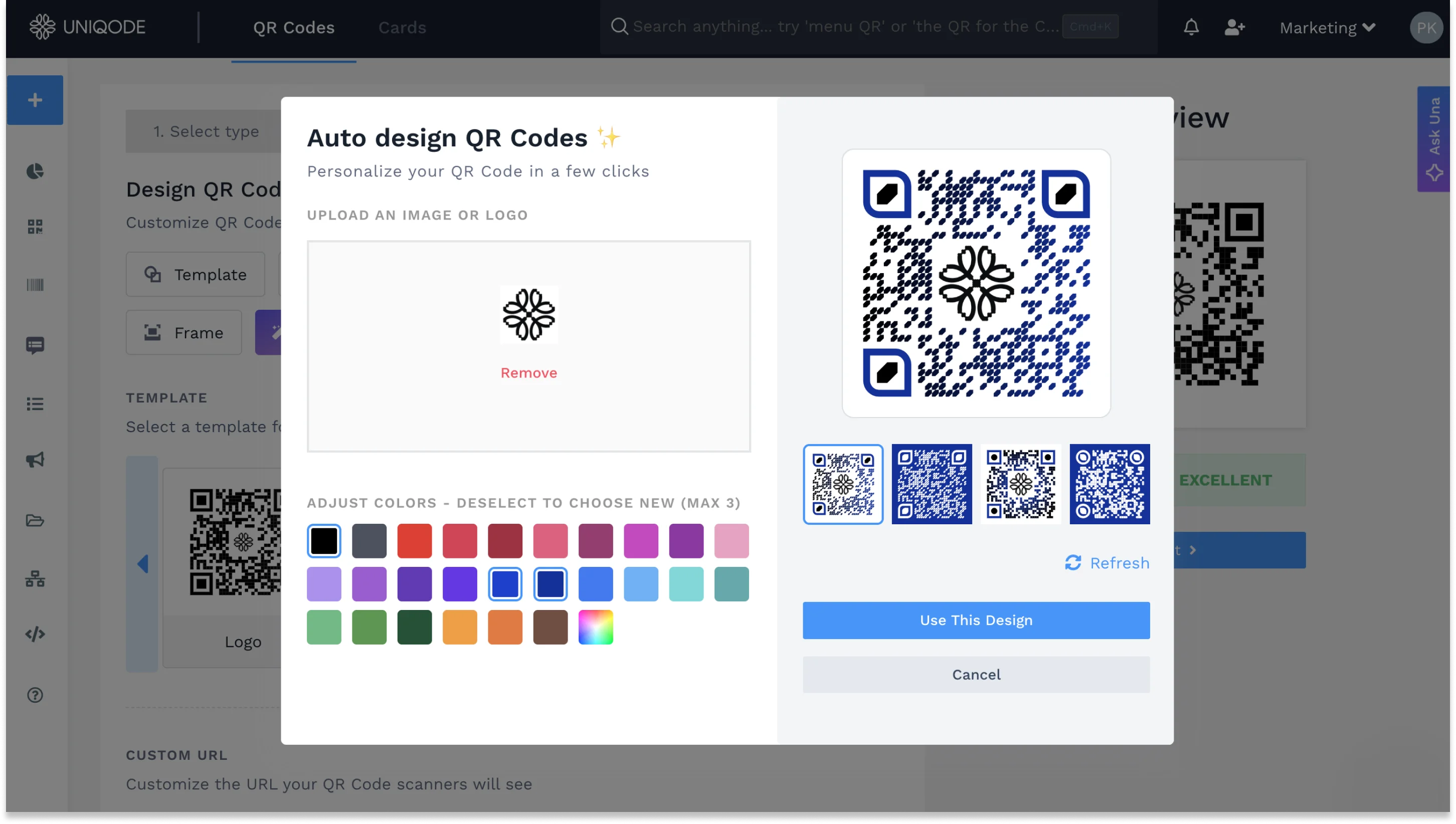Open the folder sidebar icon
The width and height of the screenshot is (1456, 824).
pos(35,521)
